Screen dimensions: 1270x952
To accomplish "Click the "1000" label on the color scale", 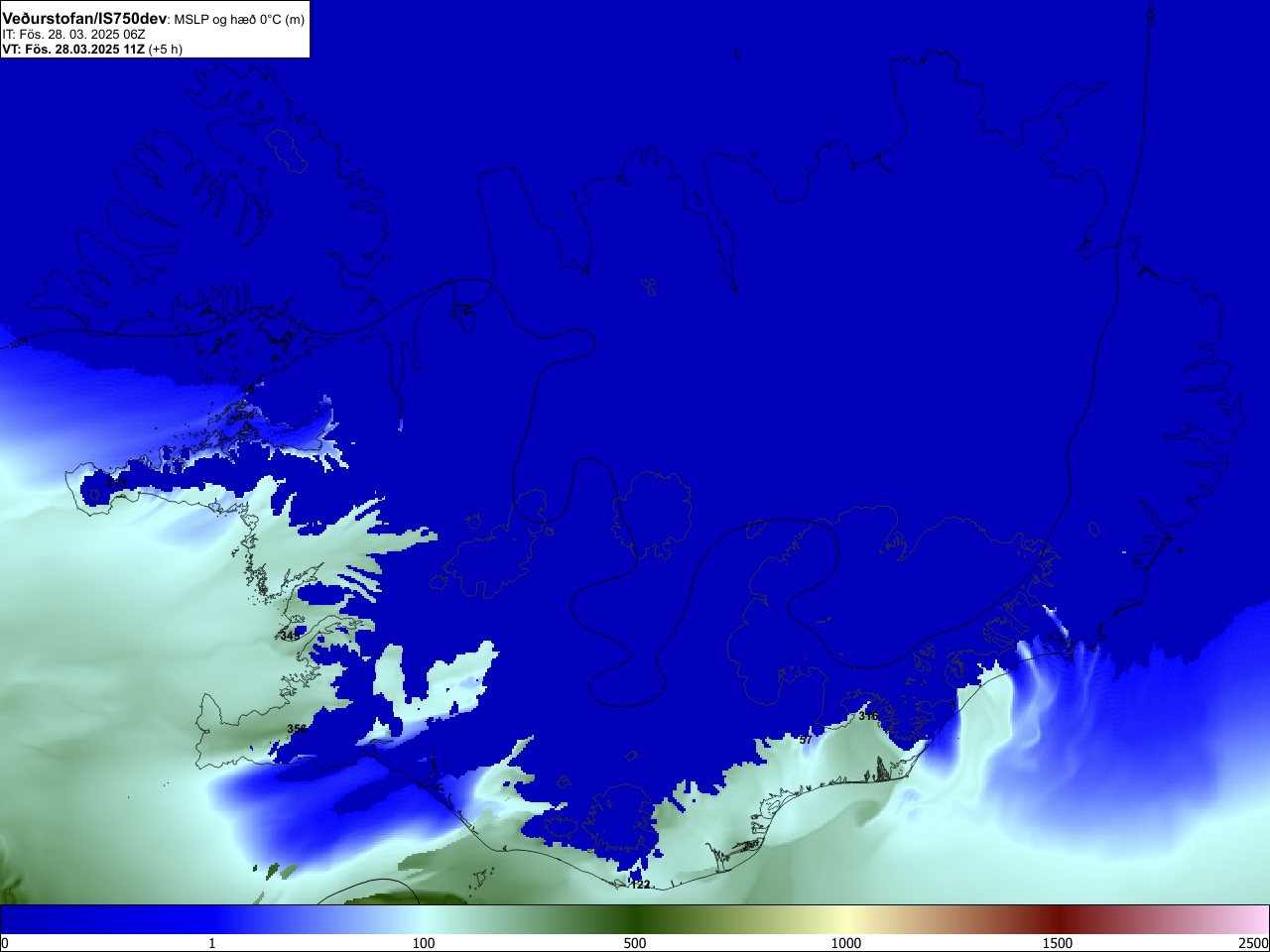I will [x=846, y=943].
